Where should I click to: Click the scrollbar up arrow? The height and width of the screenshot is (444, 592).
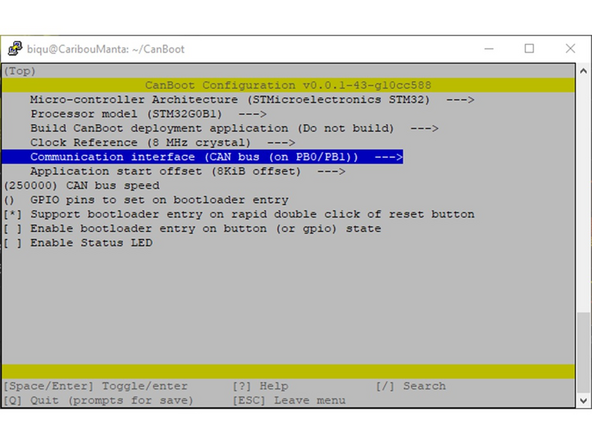tap(583, 71)
